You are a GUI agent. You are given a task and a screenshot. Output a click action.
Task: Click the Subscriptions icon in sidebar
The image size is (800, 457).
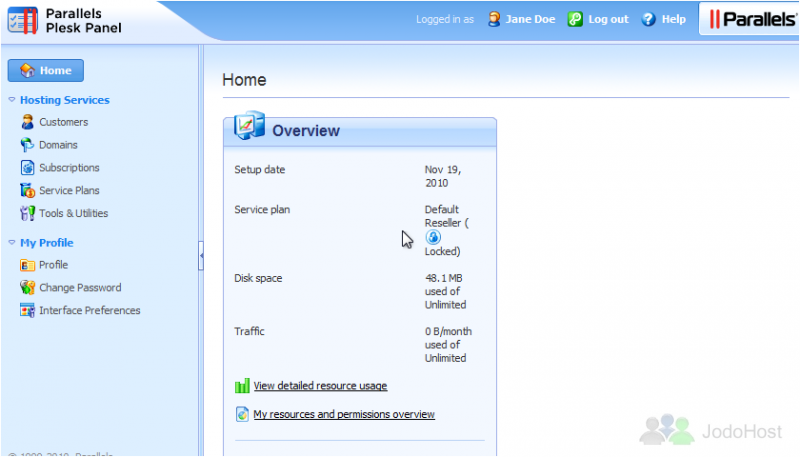coord(28,167)
